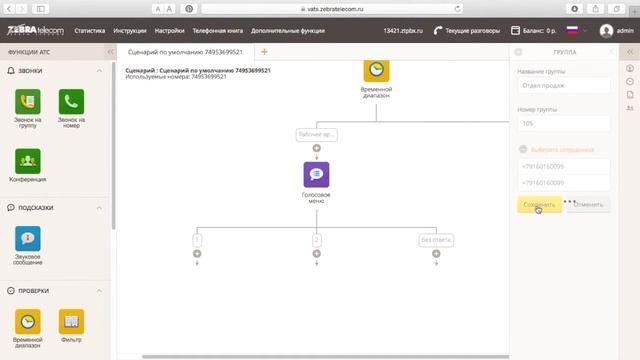Select the Временной диапазон icon in sidebar
Image resolution: width=640 pixels, height=360 pixels.
28,322
